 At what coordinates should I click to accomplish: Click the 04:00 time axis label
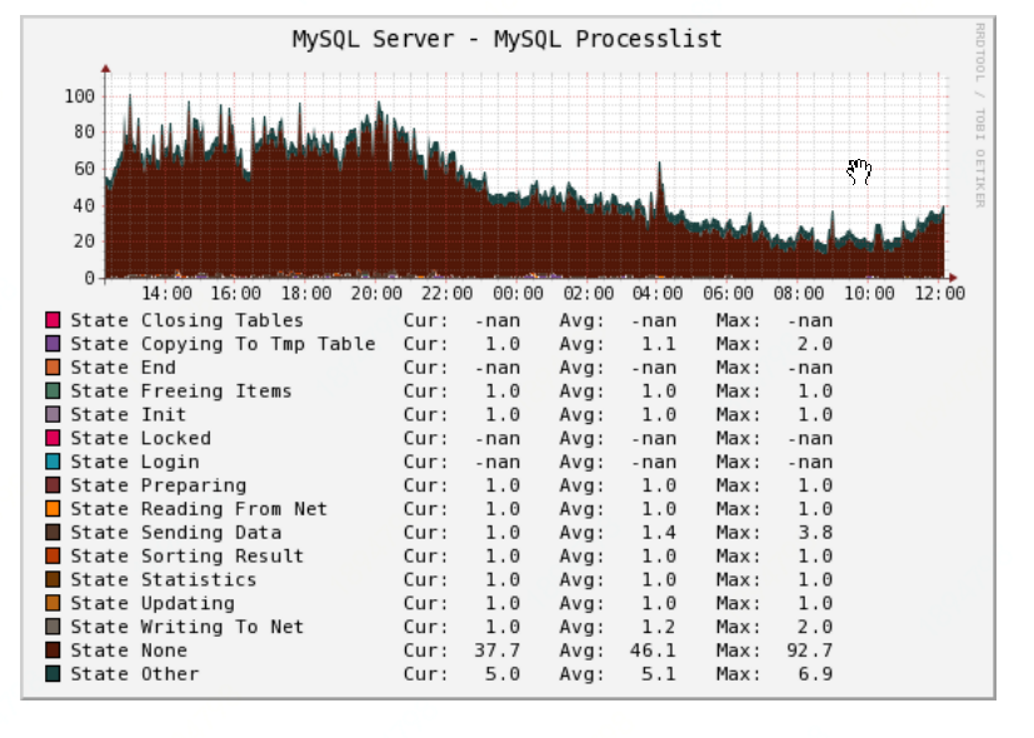[x=657, y=293]
